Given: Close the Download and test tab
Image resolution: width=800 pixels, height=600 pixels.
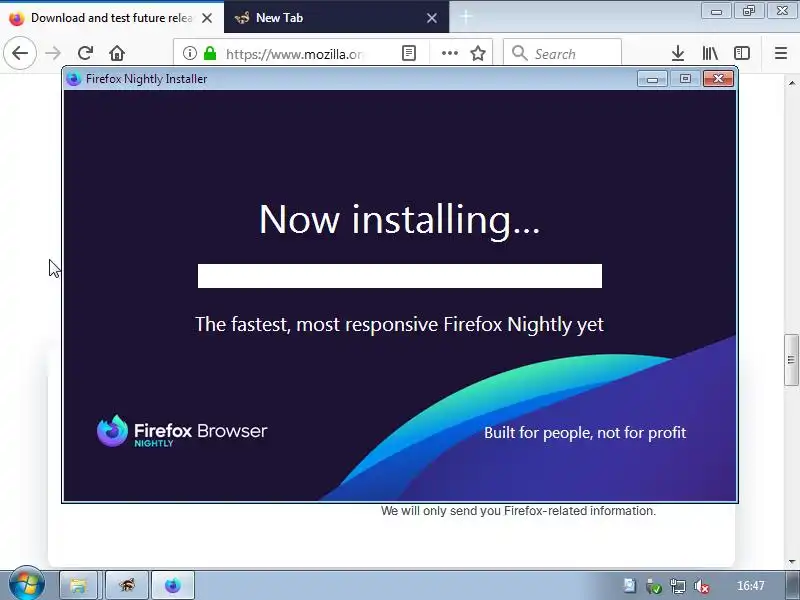Looking at the screenshot, I should tap(207, 18).
